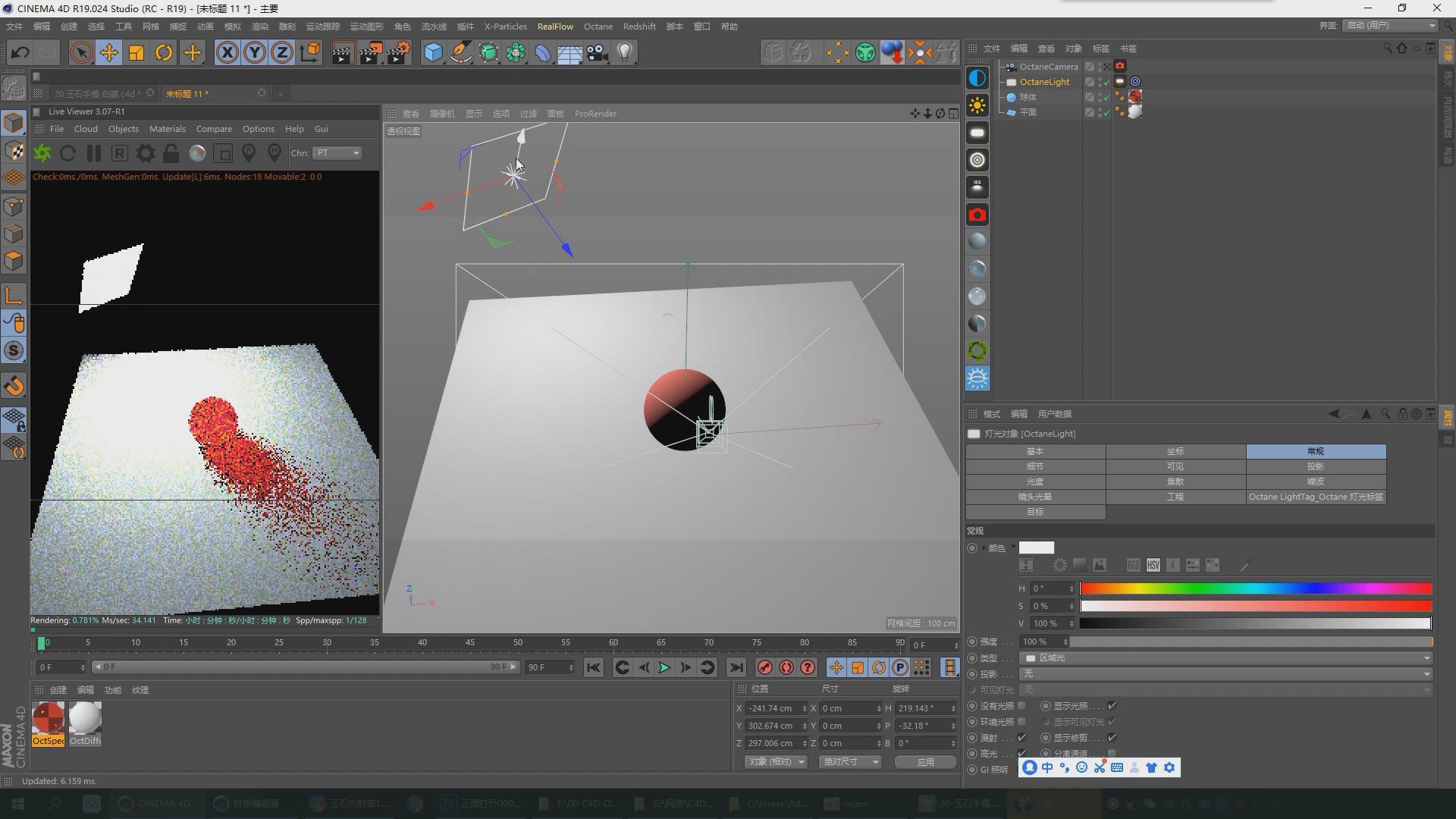Click the eyedropper color picker icon
Viewport: 1456px width, 819px height.
click(x=1244, y=565)
